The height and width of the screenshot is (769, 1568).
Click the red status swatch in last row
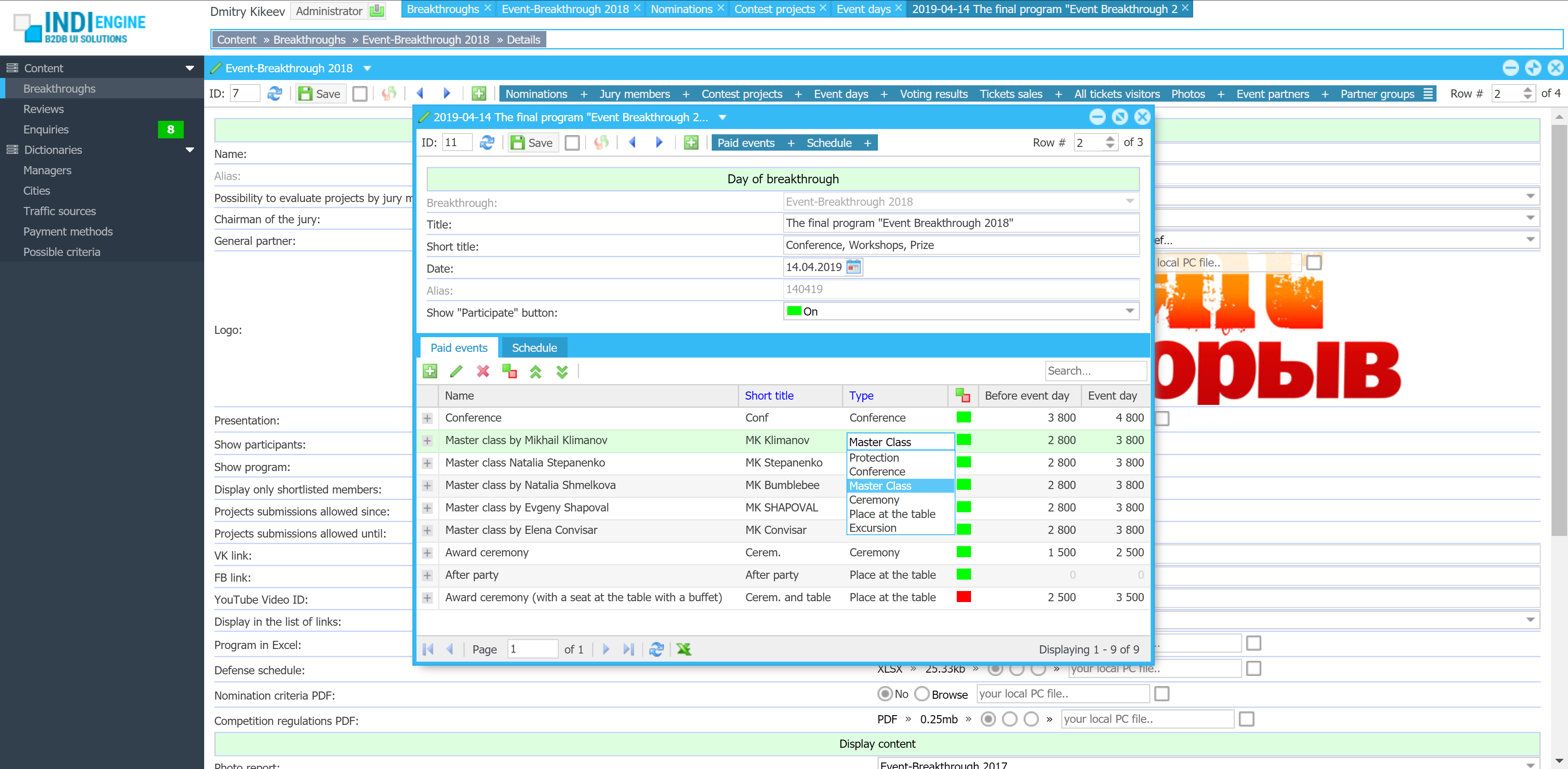(963, 597)
